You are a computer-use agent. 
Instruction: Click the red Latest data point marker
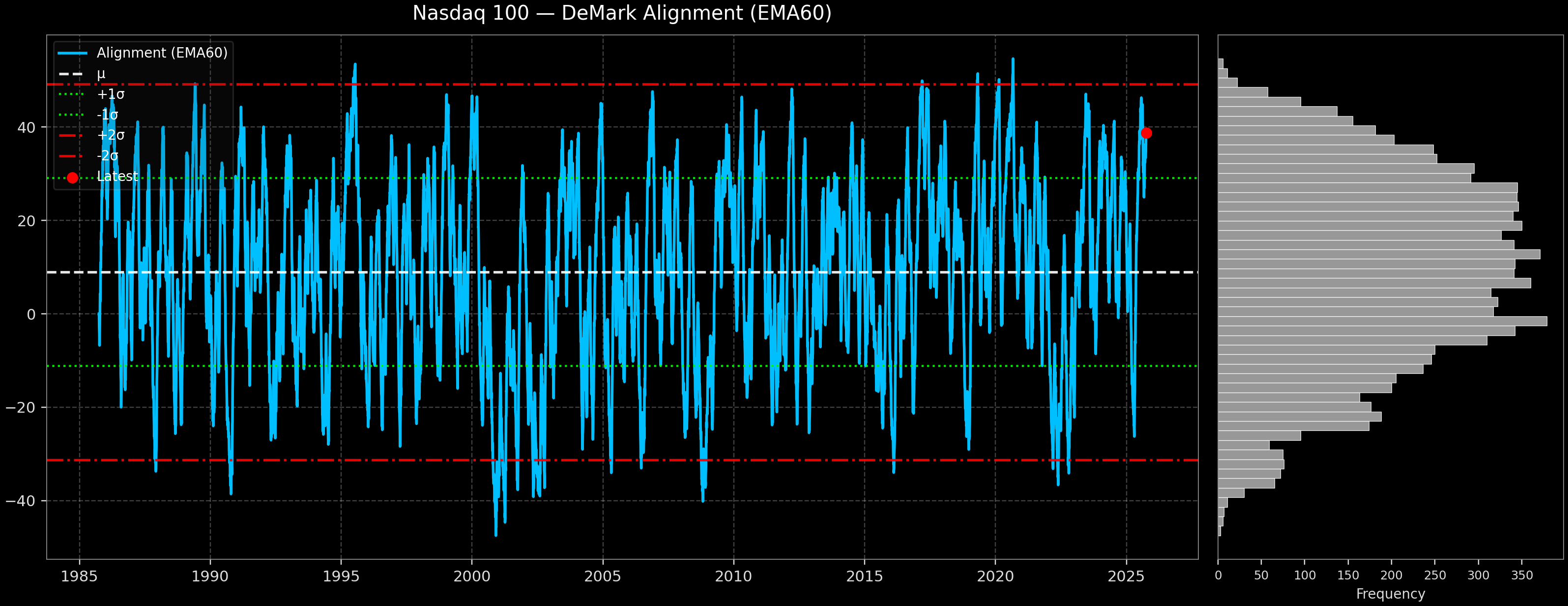pos(1146,133)
